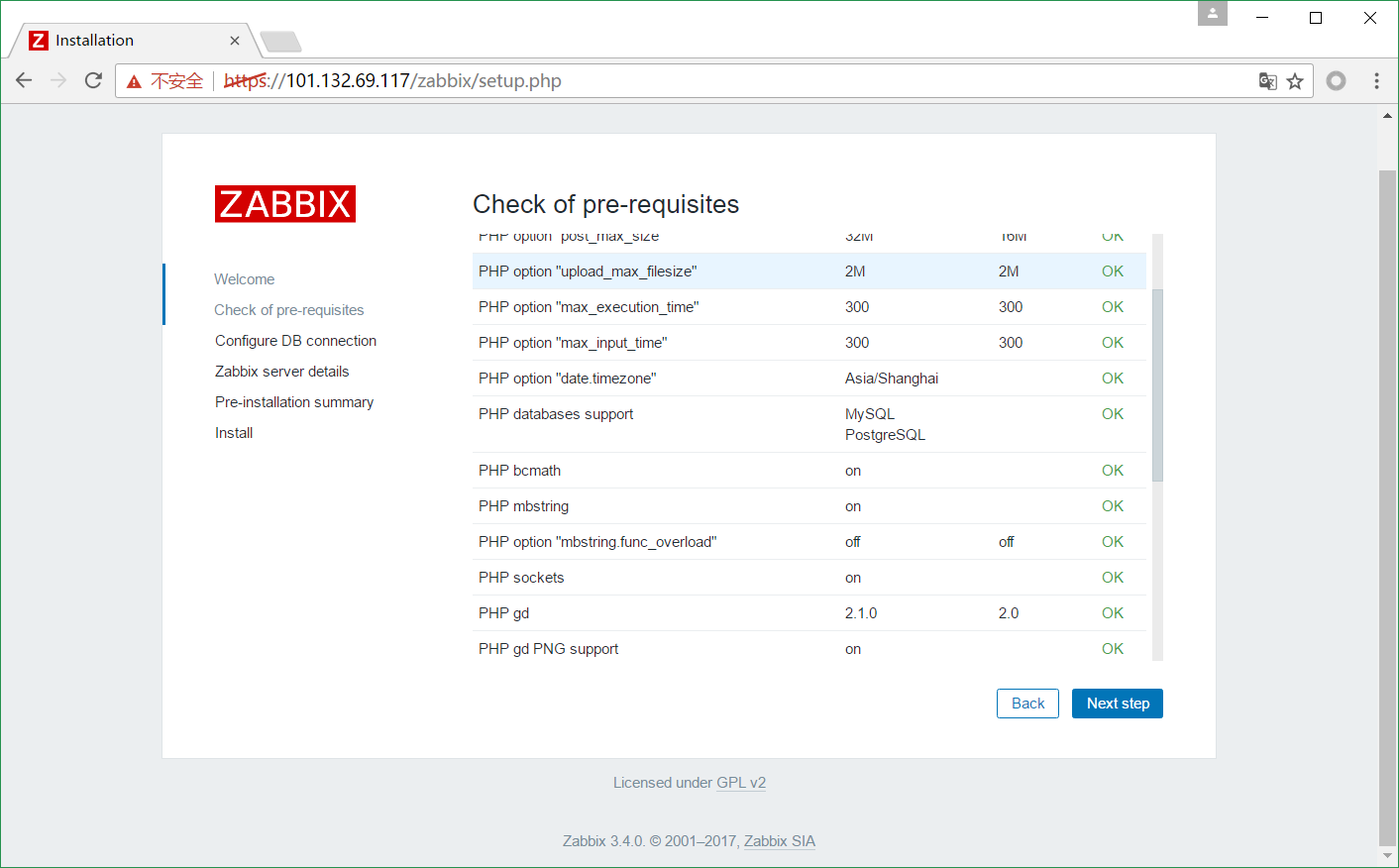
Task: Open a new browser tab
Action: 280,42
